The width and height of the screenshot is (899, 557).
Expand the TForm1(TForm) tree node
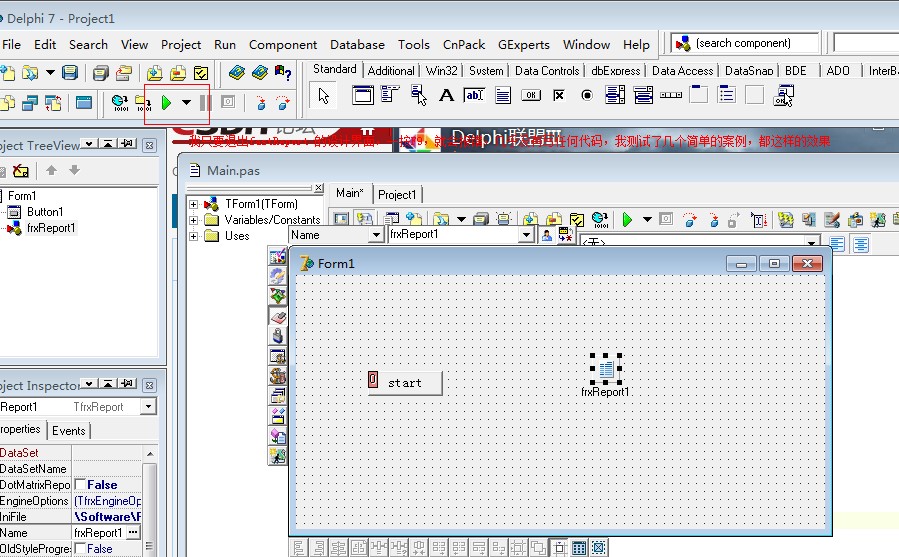pyautogui.click(x=193, y=204)
